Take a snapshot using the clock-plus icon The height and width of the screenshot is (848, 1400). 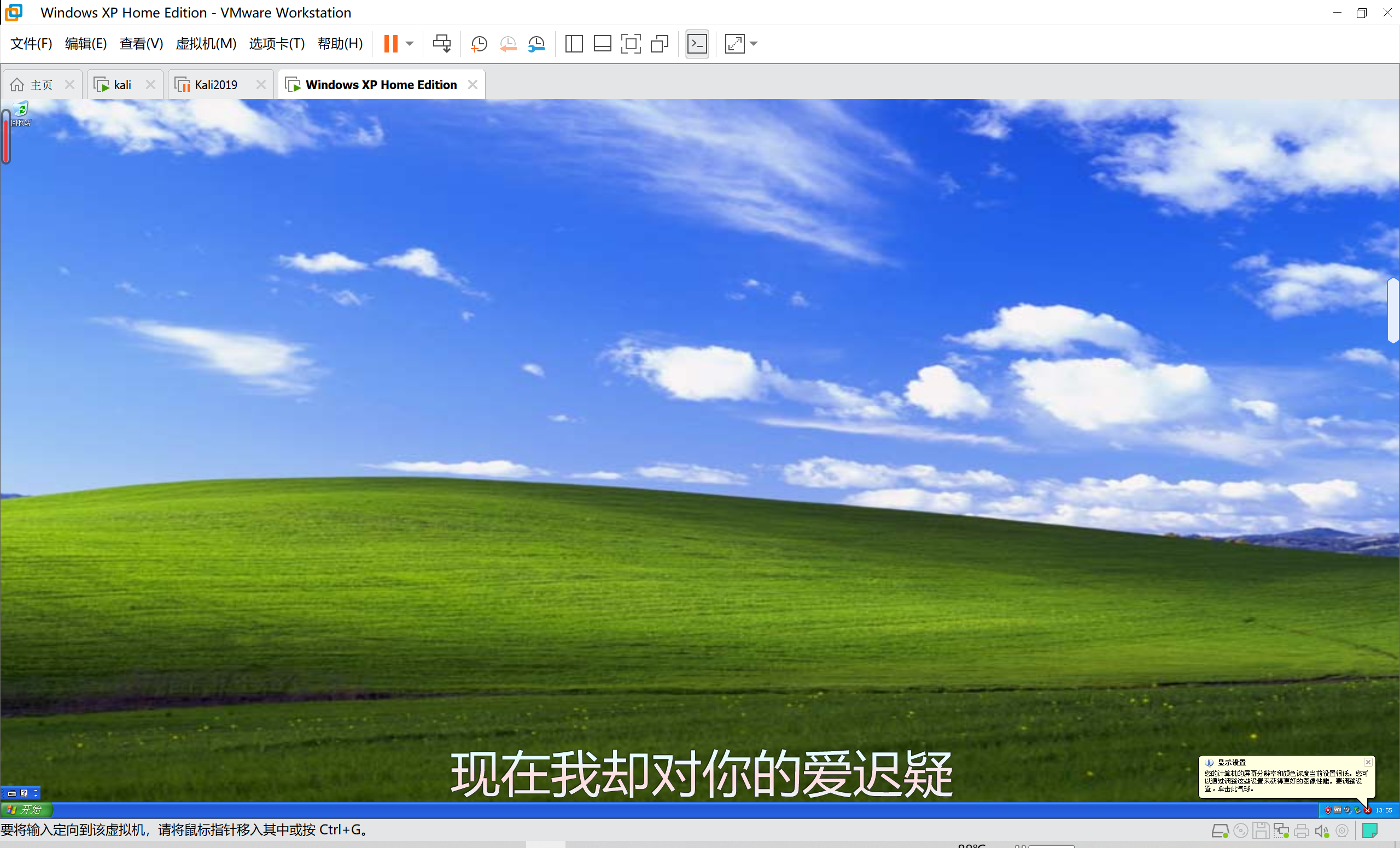[x=479, y=44]
